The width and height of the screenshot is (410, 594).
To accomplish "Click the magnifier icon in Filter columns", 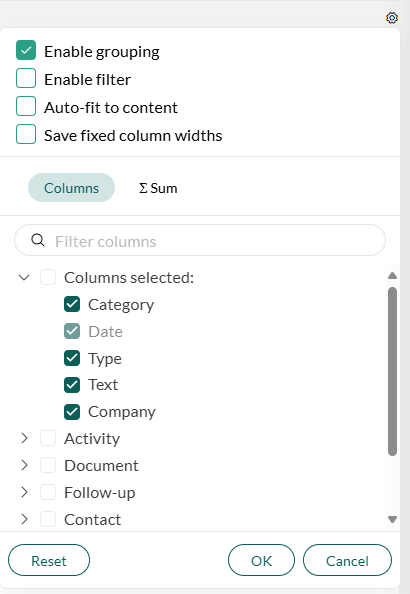I will (38, 240).
